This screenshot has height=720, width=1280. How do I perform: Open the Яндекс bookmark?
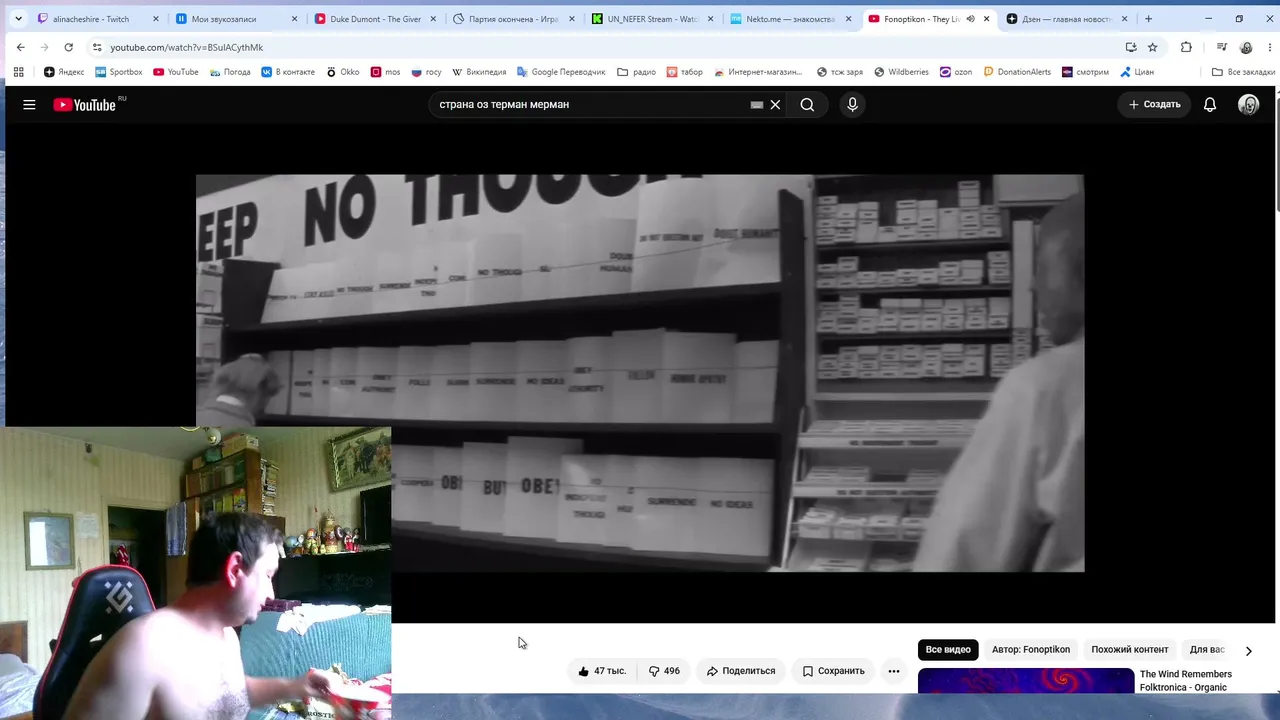pos(64,72)
